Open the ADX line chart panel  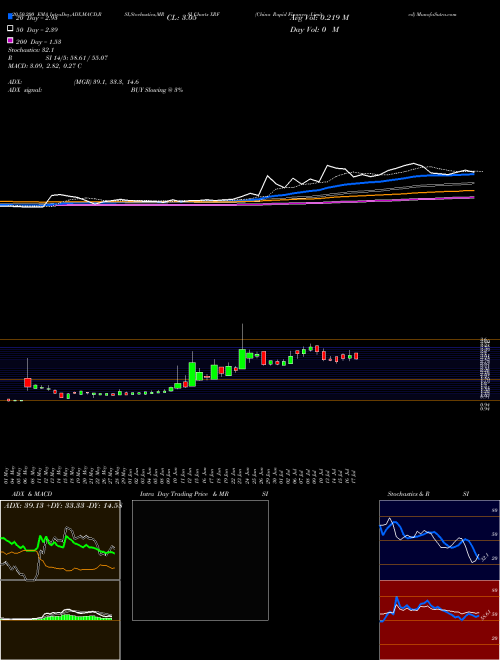[x=60, y=540]
